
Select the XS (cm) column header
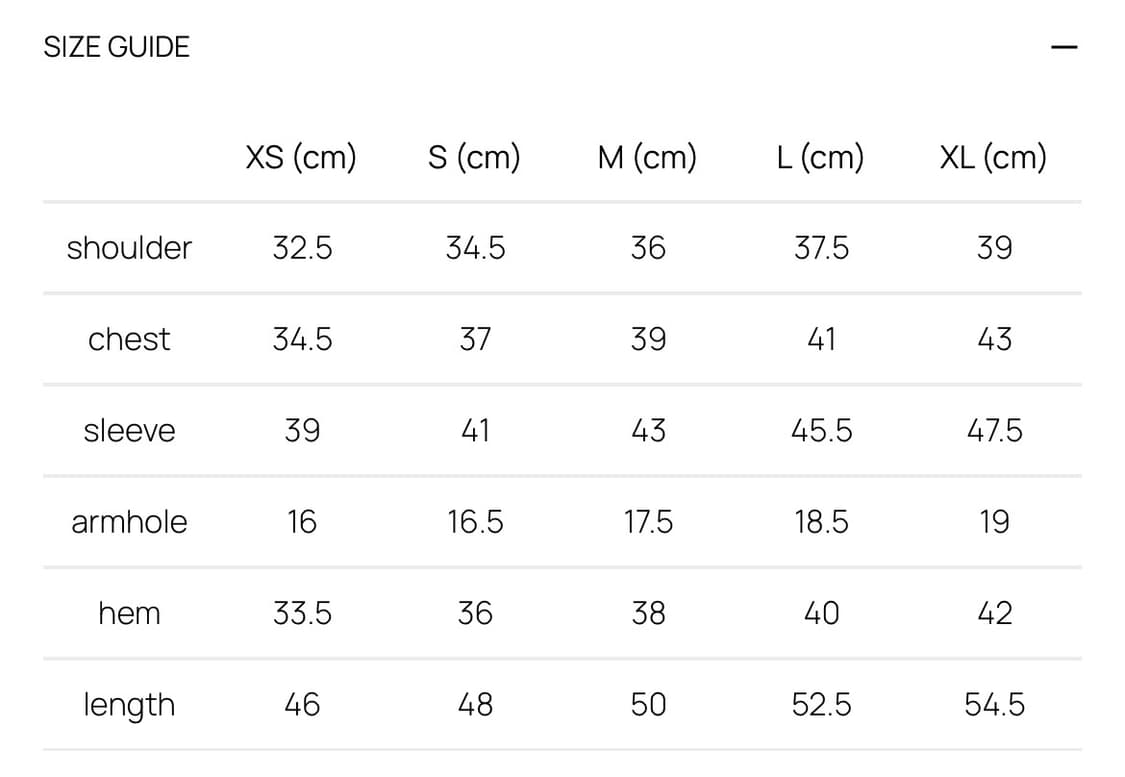click(301, 157)
